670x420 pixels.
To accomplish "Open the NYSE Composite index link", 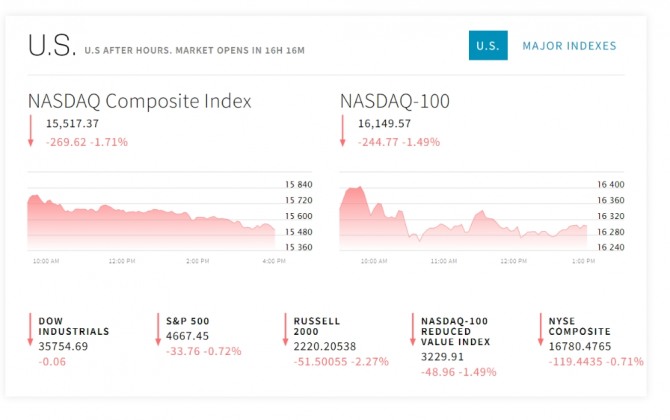I will 579,326.
